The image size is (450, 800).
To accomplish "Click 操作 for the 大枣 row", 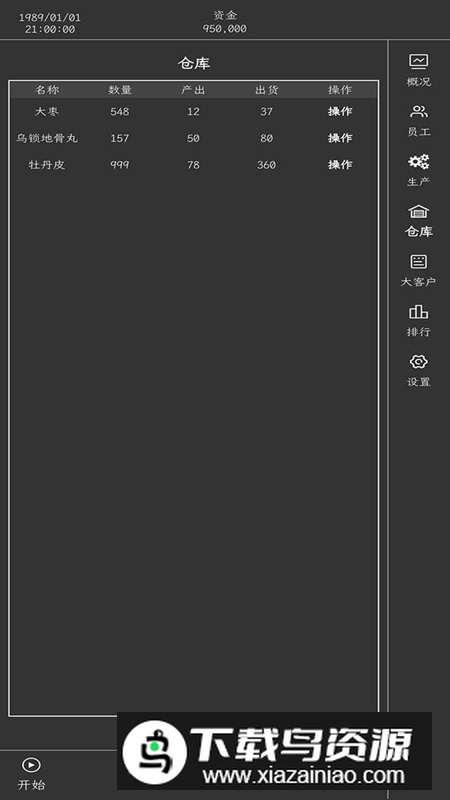I will 340,111.
